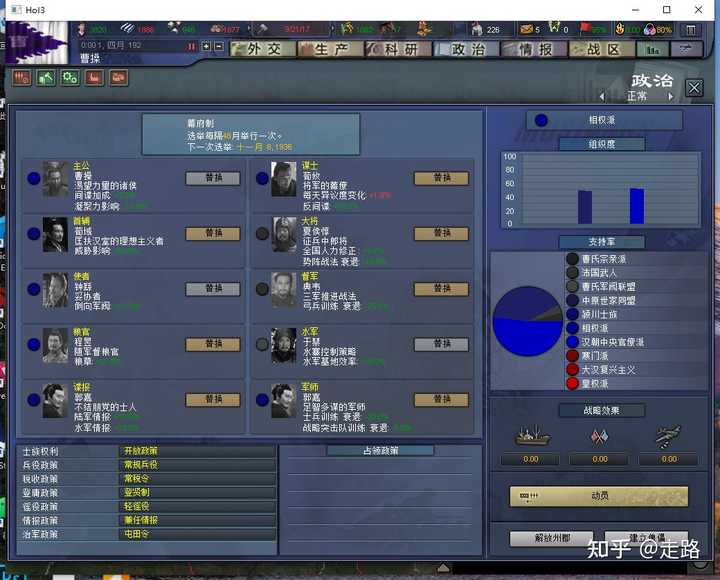
Task: Switch to the 情报 tab
Action: click(534, 49)
